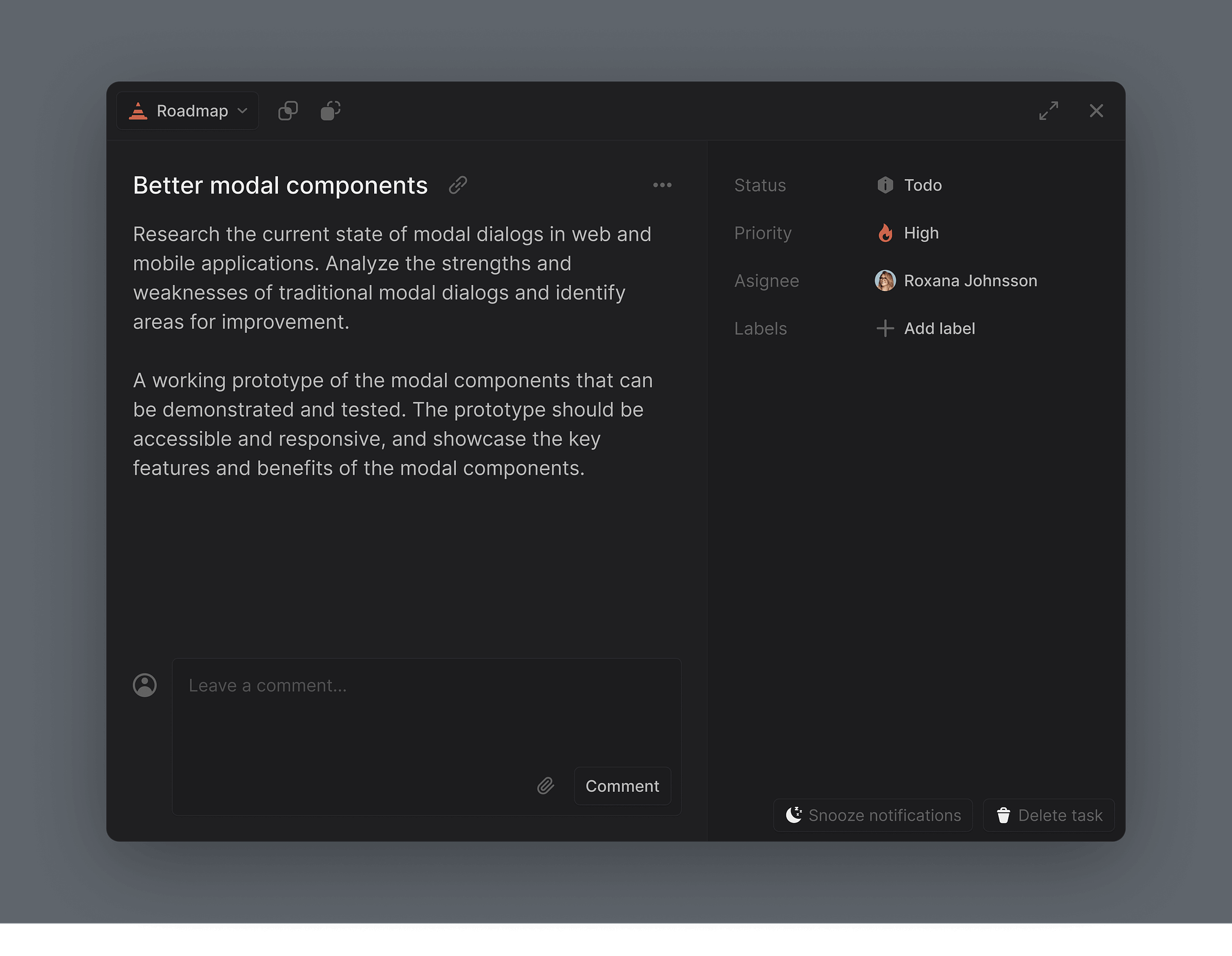Image resolution: width=1232 pixels, height=956 pixels.
Task: Click the working prototype description paragraph
Action: (x=393, y=424)
